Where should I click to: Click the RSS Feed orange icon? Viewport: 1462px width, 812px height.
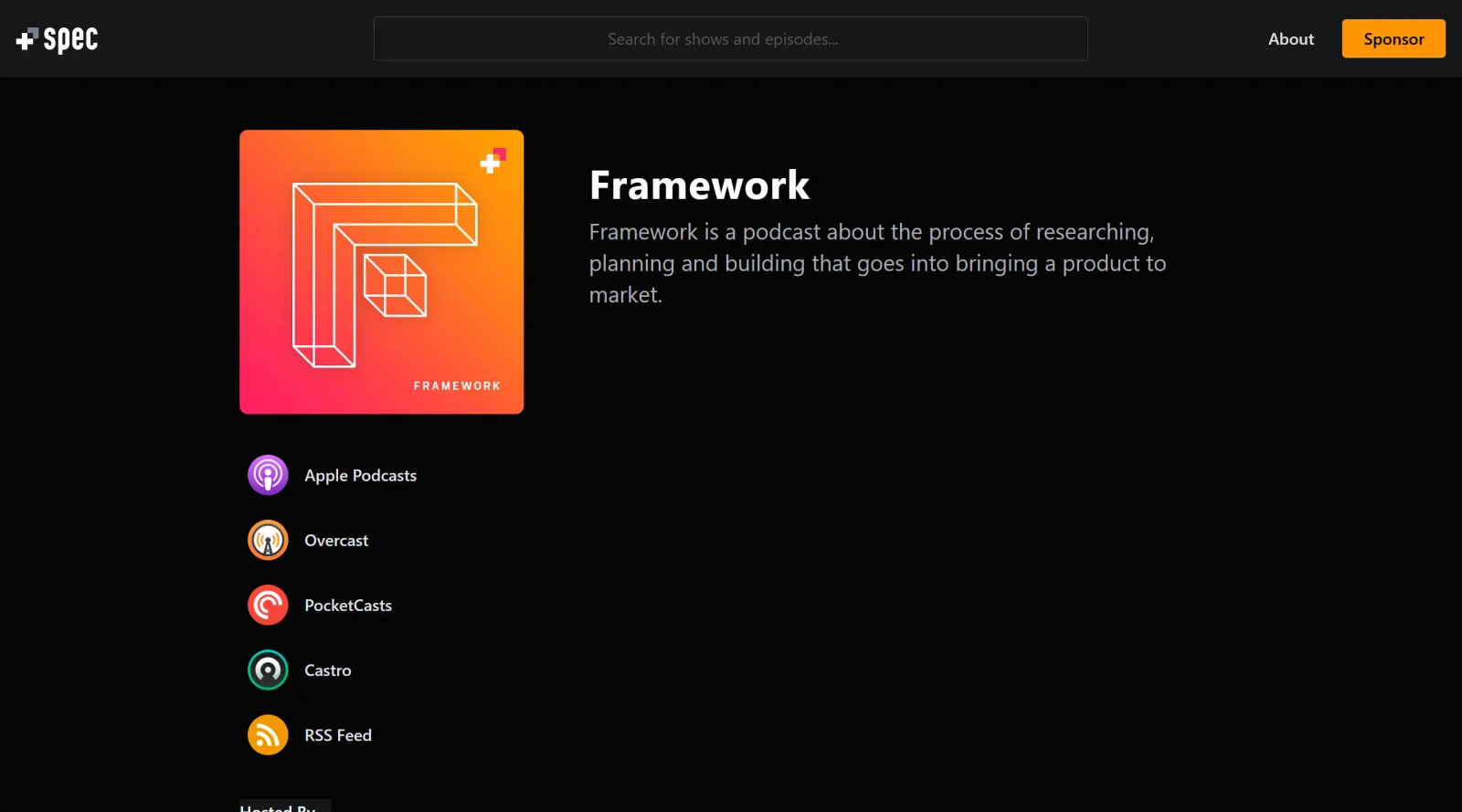[x=268, y=734]
